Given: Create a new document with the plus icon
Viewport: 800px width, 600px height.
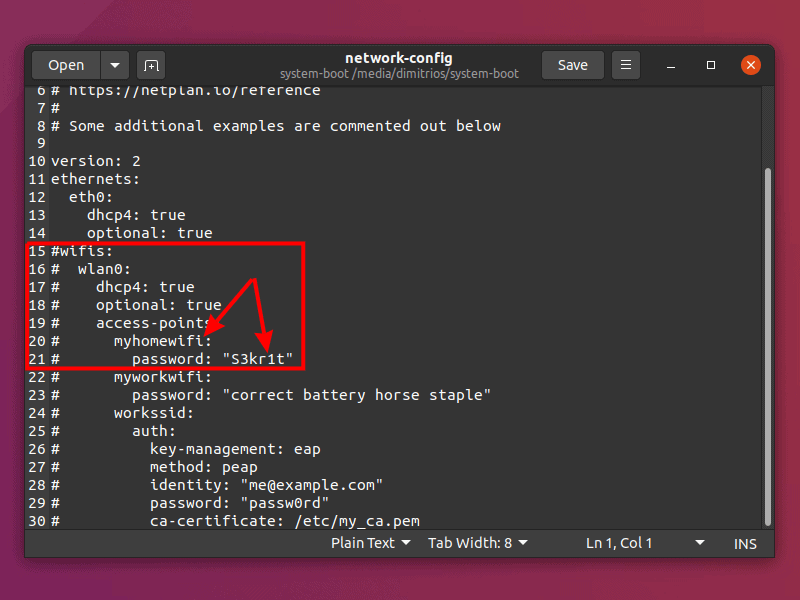Looking at the screenshot, I should tap(151, 65).
